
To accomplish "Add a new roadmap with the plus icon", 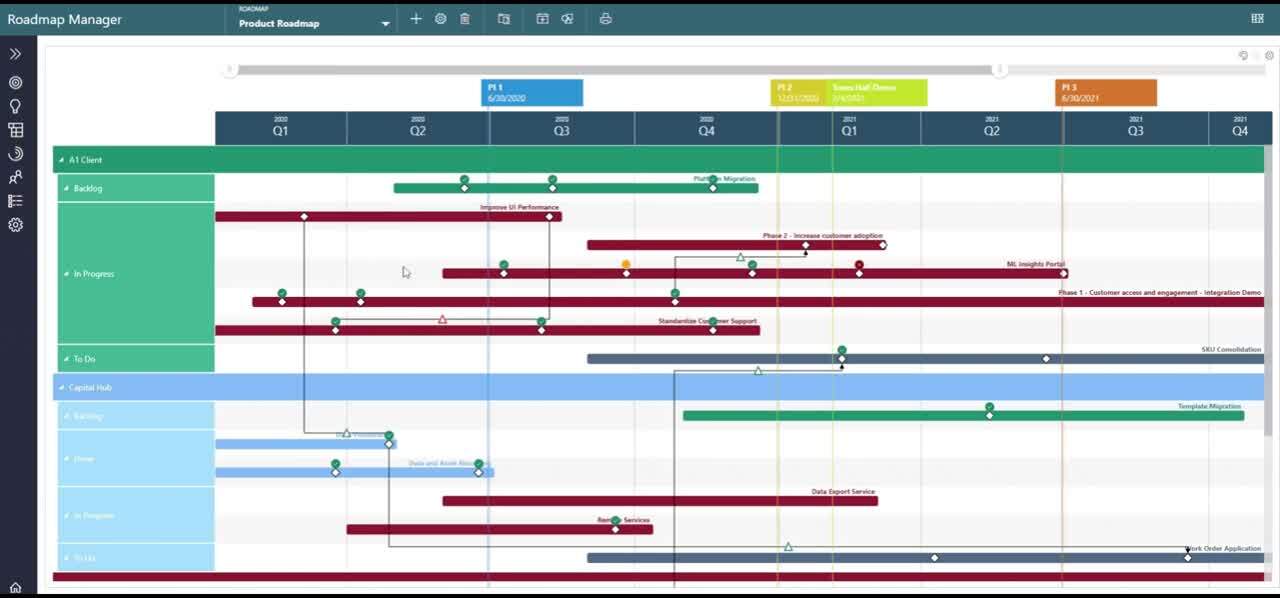I will (x=416, y=19).
